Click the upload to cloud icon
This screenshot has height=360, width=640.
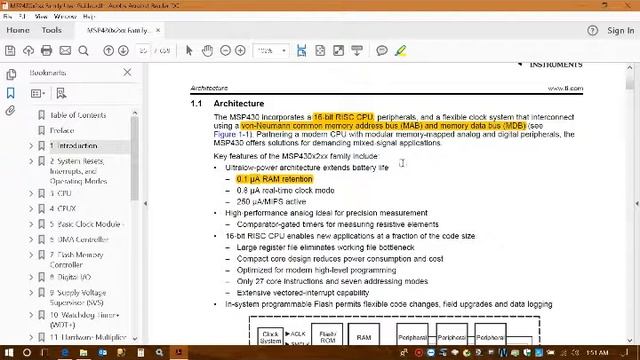tap(28, 51)
